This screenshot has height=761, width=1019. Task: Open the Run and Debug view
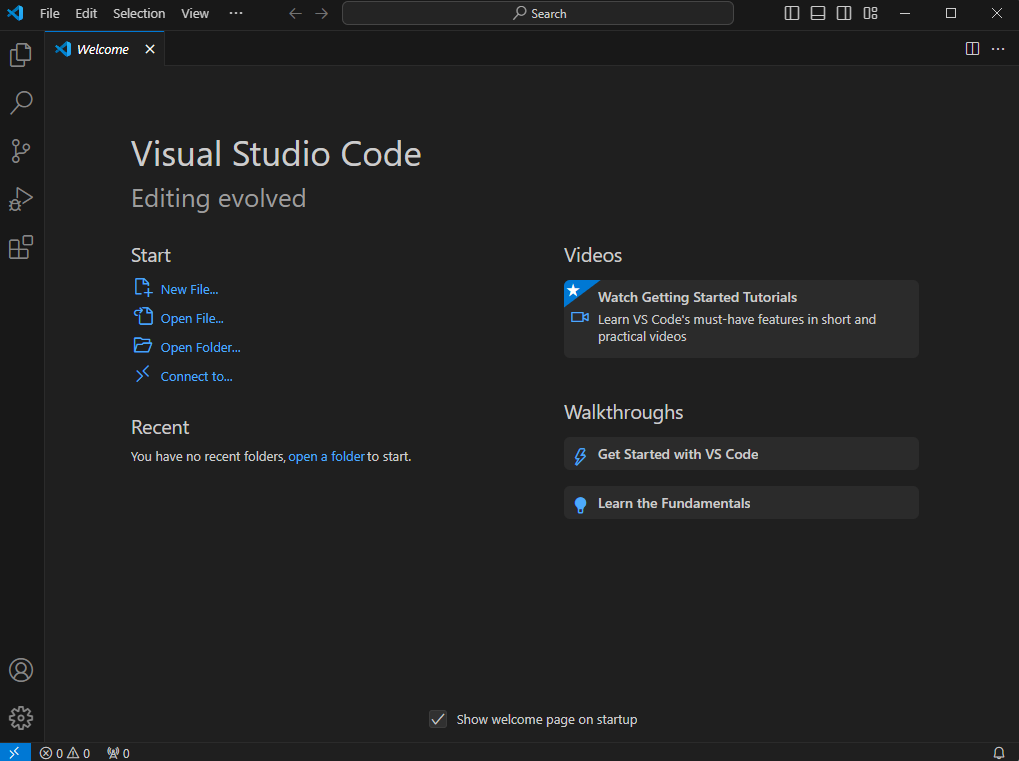(x=21, y=199)
